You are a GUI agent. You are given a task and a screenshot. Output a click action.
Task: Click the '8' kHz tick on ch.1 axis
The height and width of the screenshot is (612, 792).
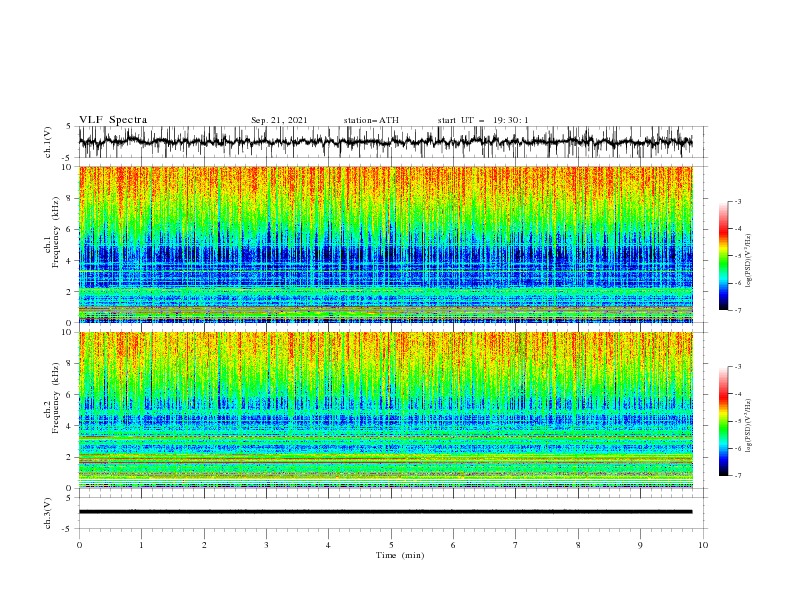(70, 198)
